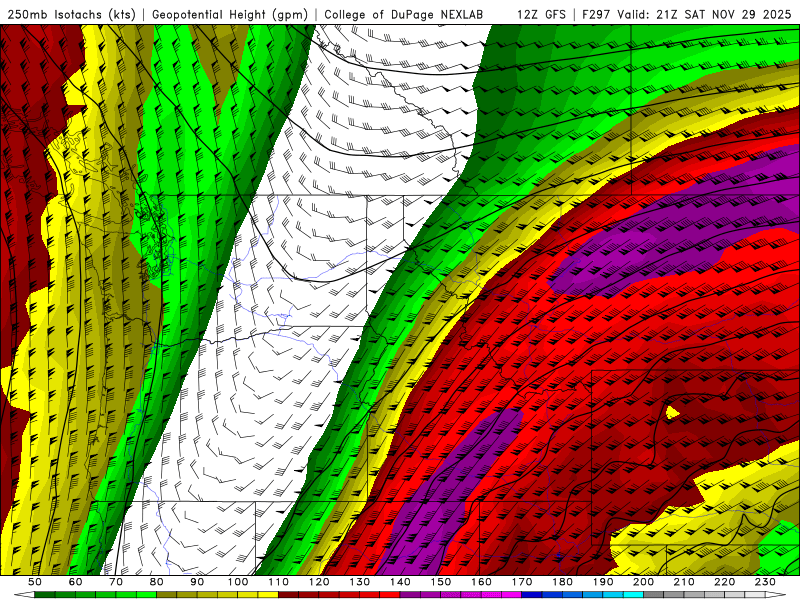
Task: Click the 150 label on the color scale
Action: click(440, 582)
